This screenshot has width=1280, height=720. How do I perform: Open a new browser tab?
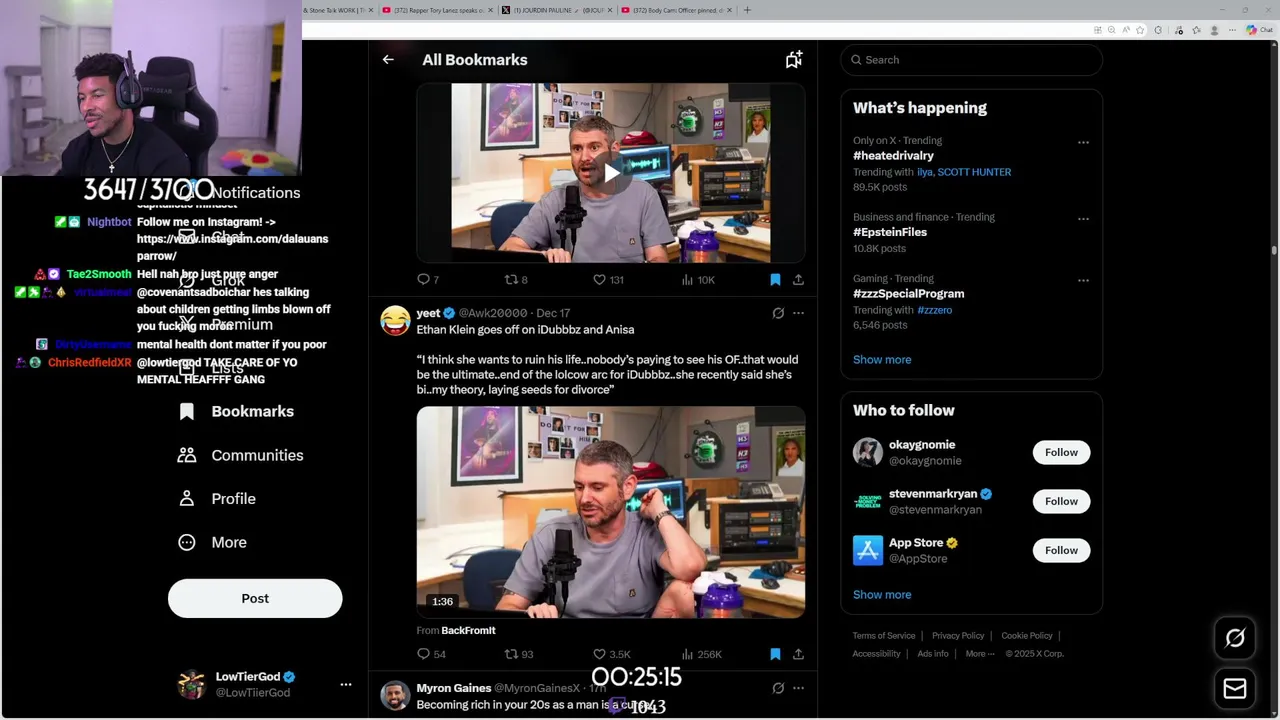click(747, 10)
